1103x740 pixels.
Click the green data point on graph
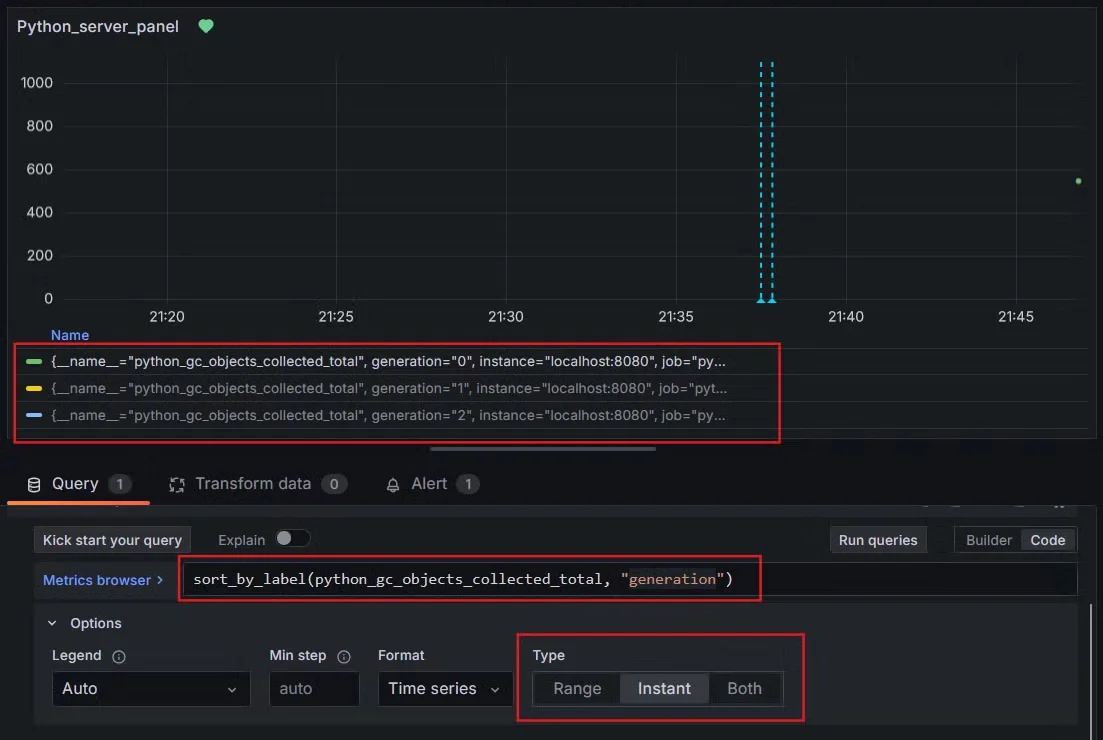(1078, 181)
